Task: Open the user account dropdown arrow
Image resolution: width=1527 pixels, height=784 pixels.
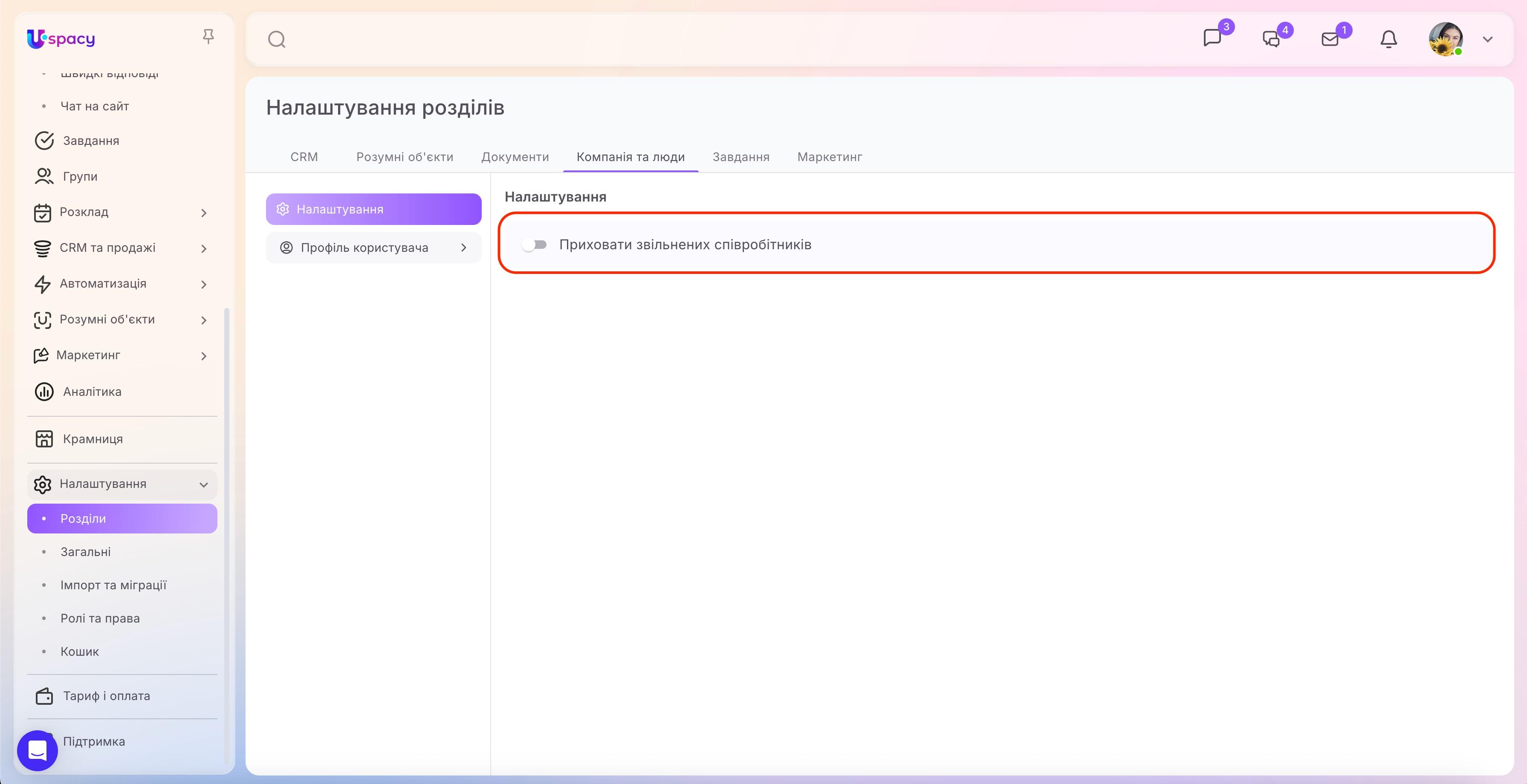Action: point(1487,40)
